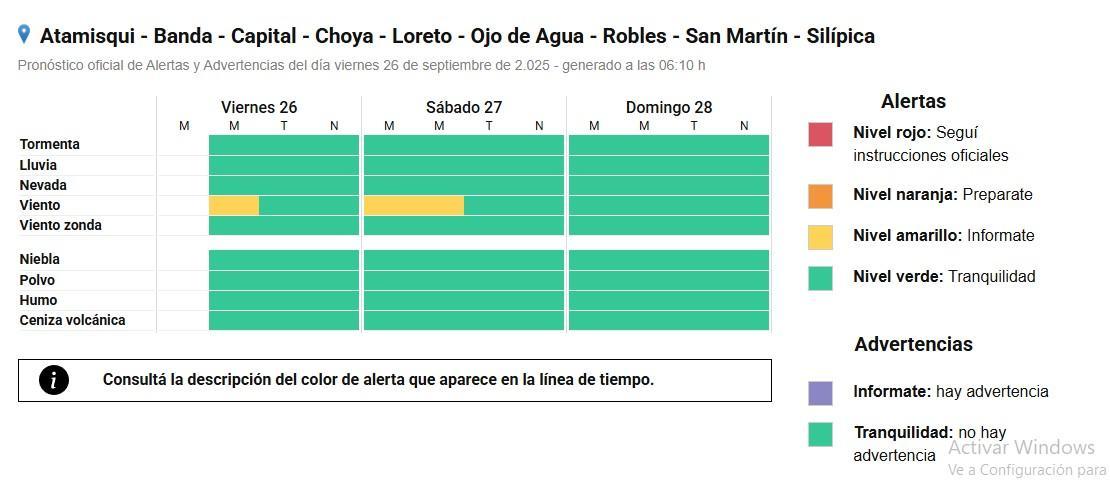Click the green Nivel verde swatch
Viewport: 1110px width, 483px height.
[820, 278]
